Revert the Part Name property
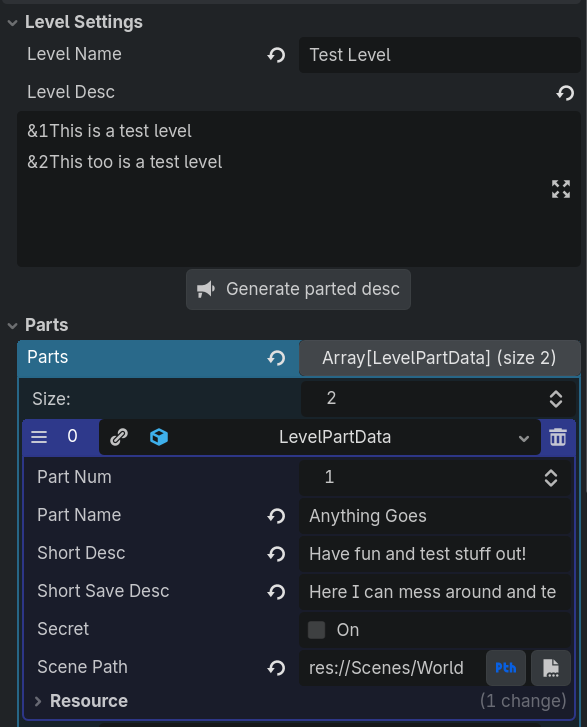Viewport: 587px width, 727px height. pos(276,516)
